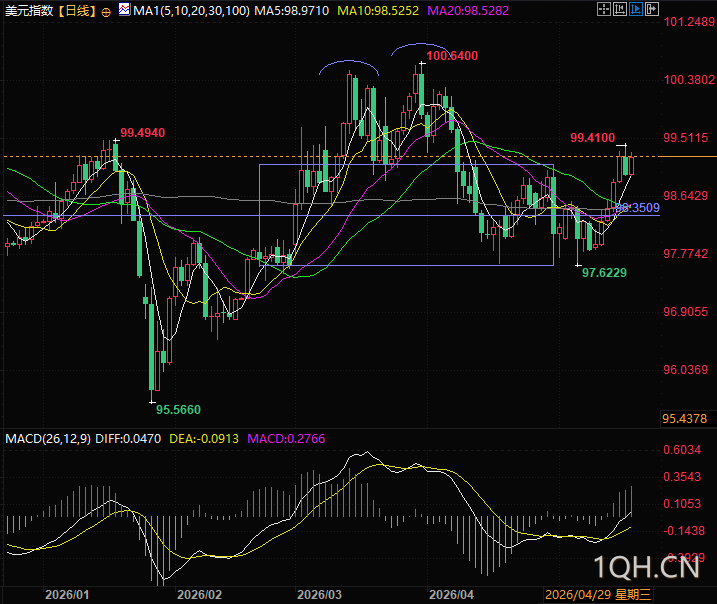Click the MACD(26,12,9) indicator label
The width and height of the screenshot is (717, 604).
pyautogui.click(x=48, y=439)
